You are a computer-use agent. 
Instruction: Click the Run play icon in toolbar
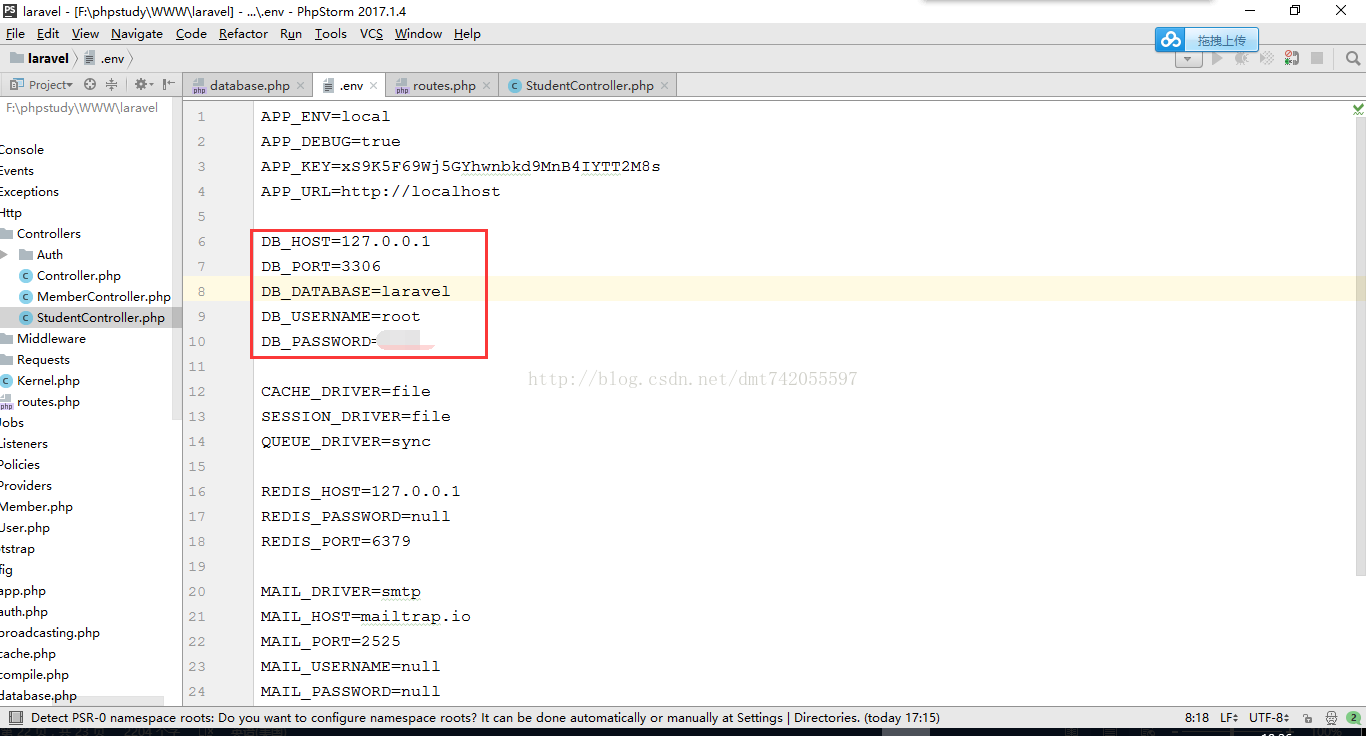coord(1217,59)
